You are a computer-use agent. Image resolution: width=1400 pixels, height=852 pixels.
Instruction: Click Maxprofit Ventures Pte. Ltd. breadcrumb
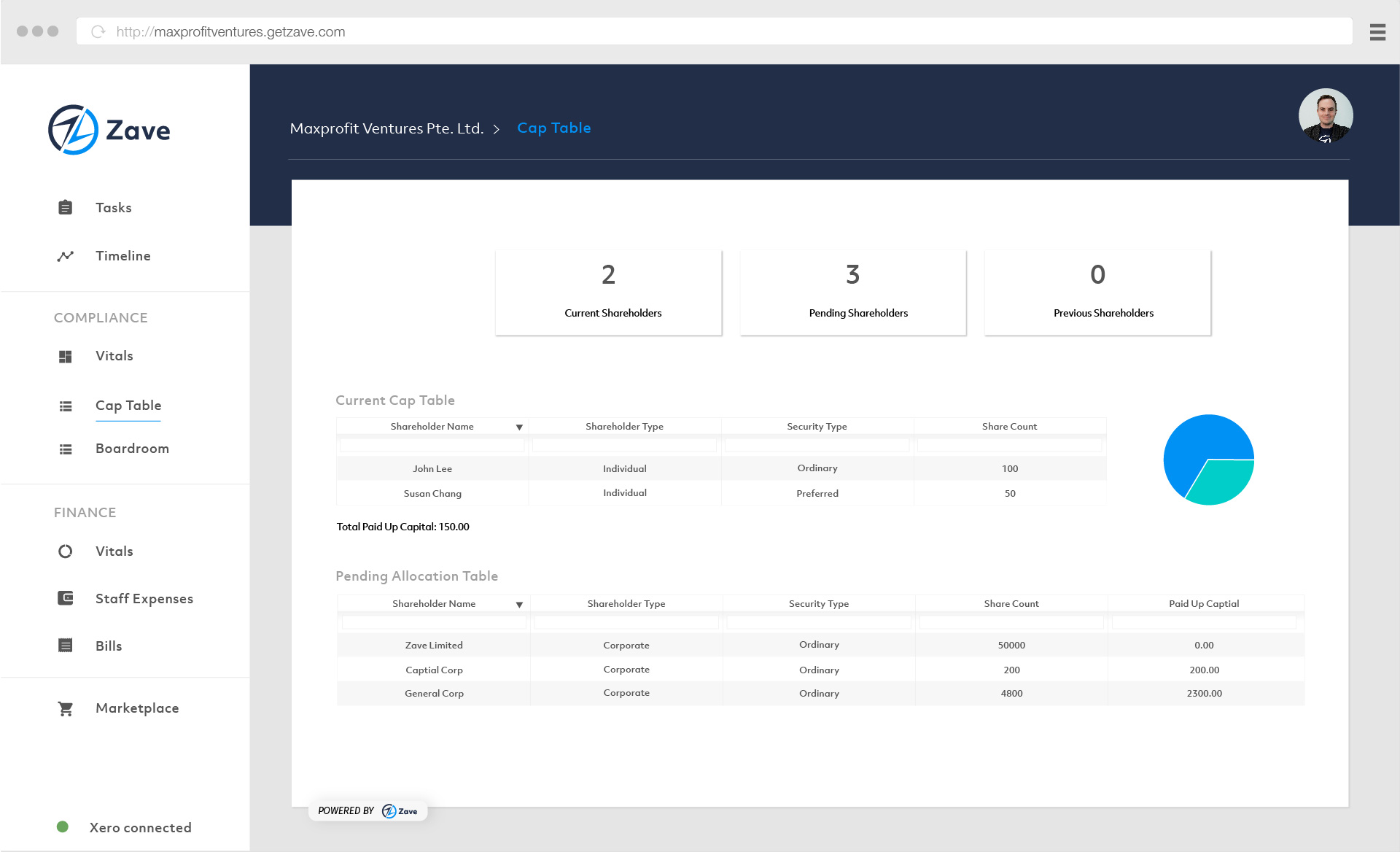[x=386, y=128]
